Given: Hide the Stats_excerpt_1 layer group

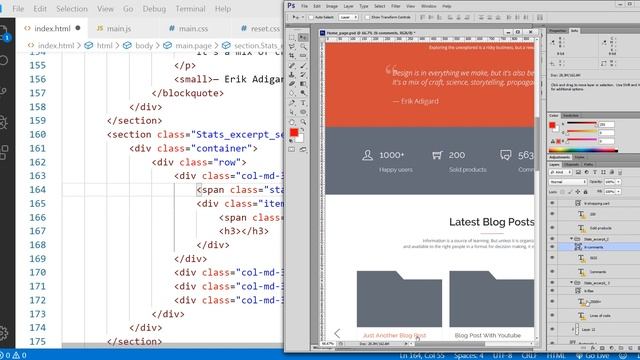Looking at the screenshot, I should coord(552,282).
